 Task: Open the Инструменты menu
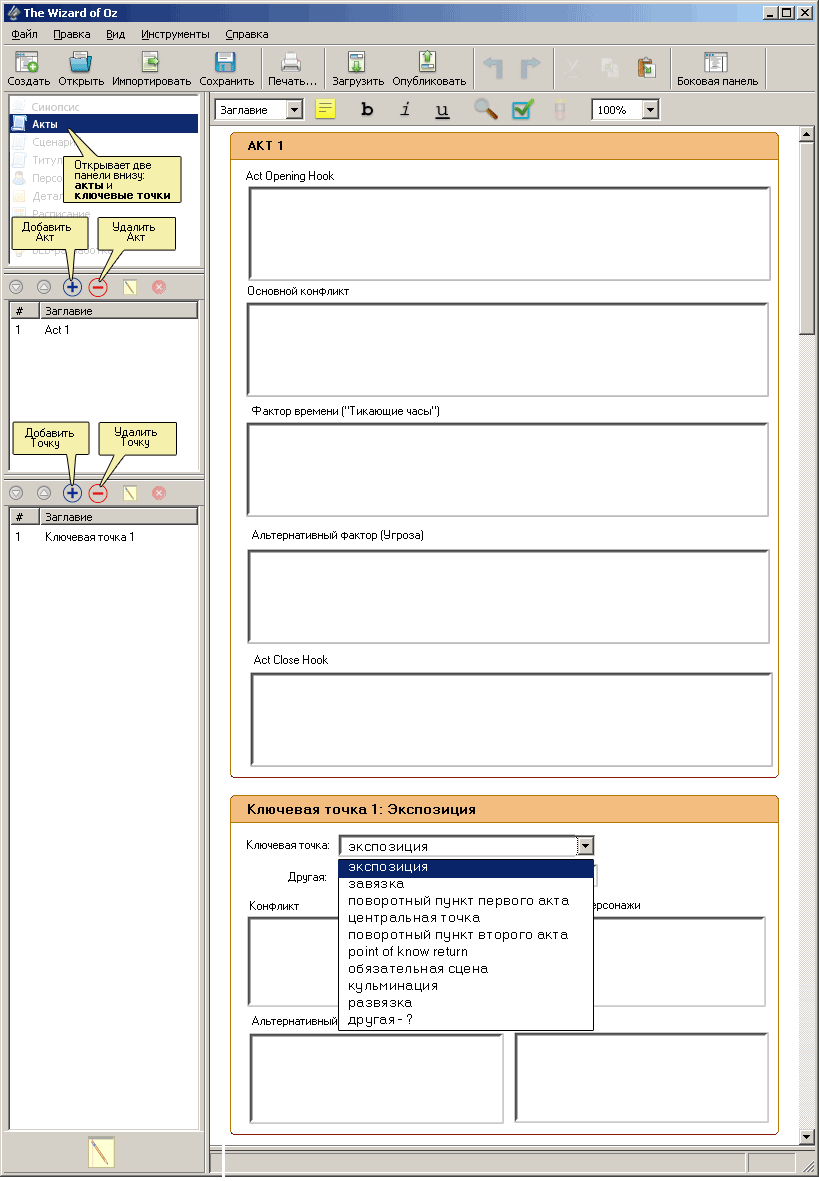pyautogui.click(x=176, y=35)
